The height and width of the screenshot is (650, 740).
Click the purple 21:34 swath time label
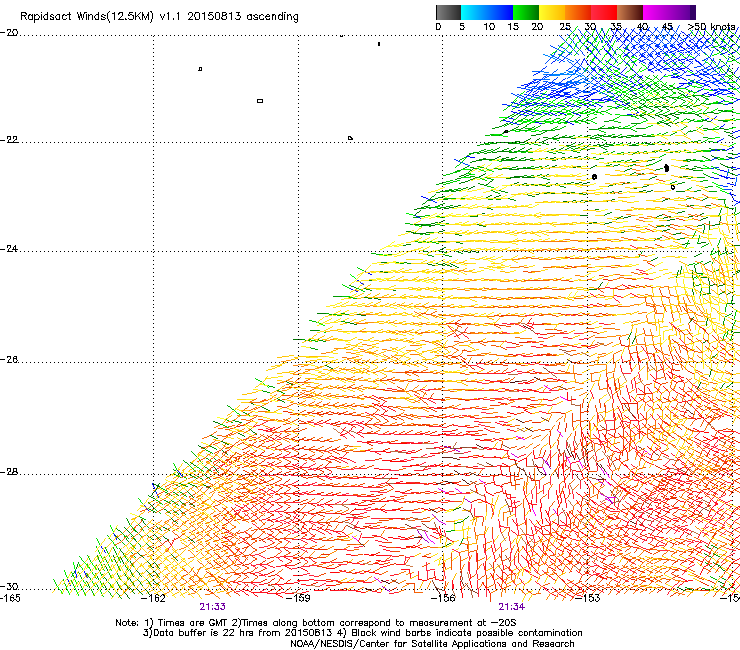[x=512, y=607]
